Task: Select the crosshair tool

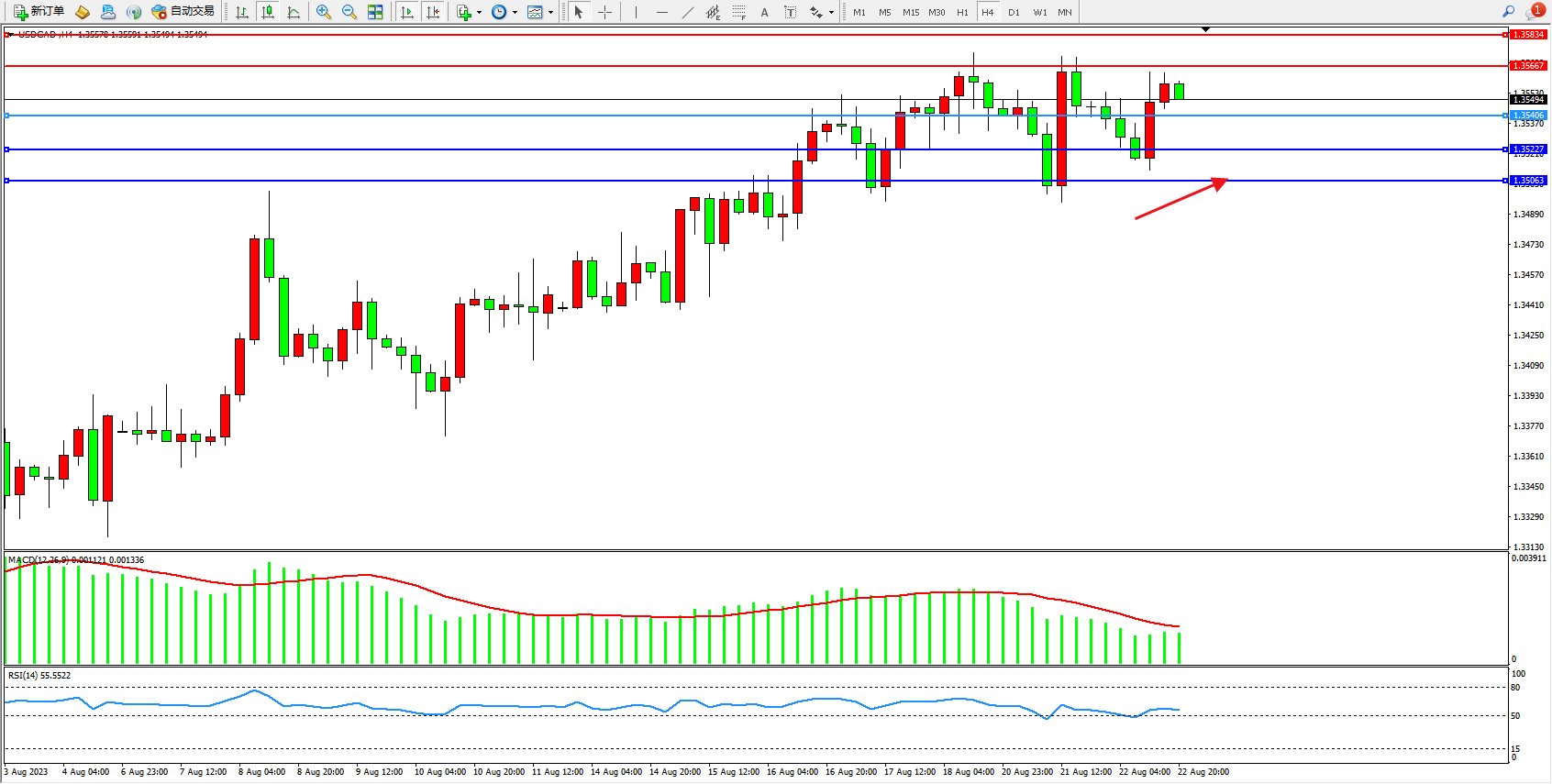Action: 605,12
